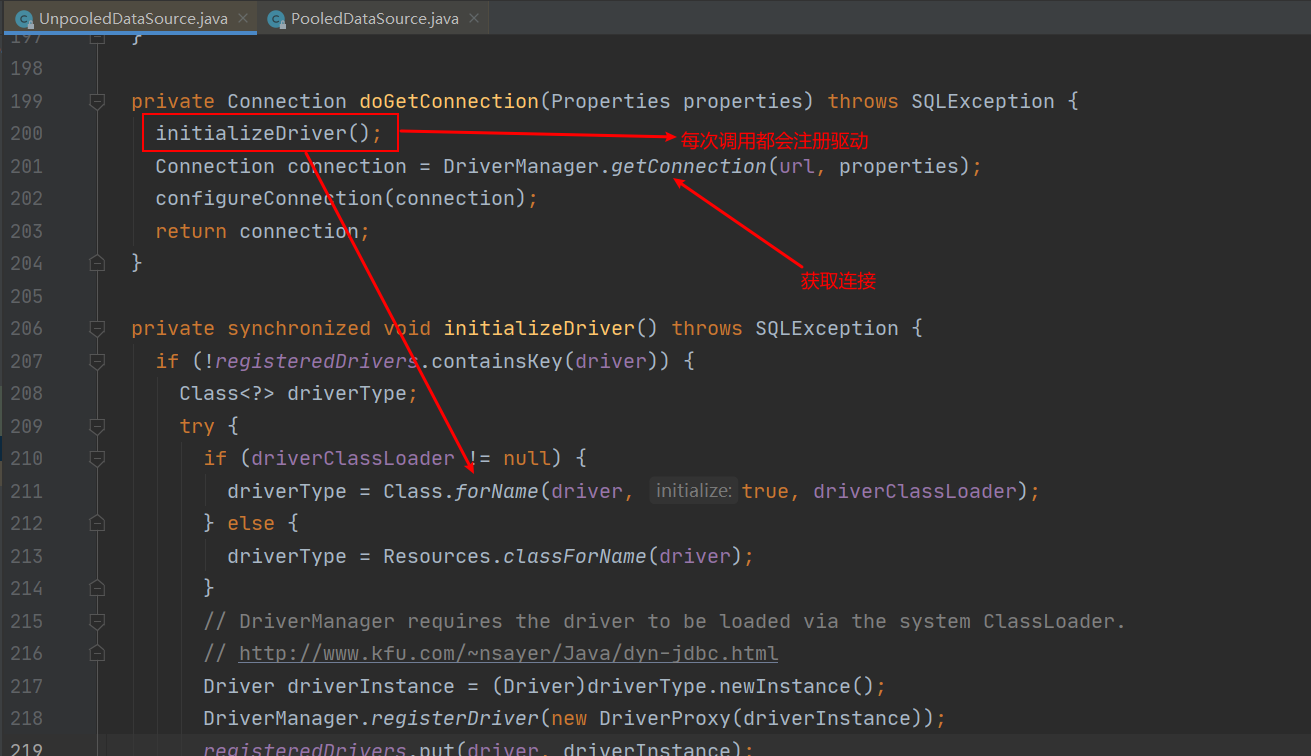Click the class icon on UnpooledDataSource.java tab
The image size is (1311, 756).
24,18
